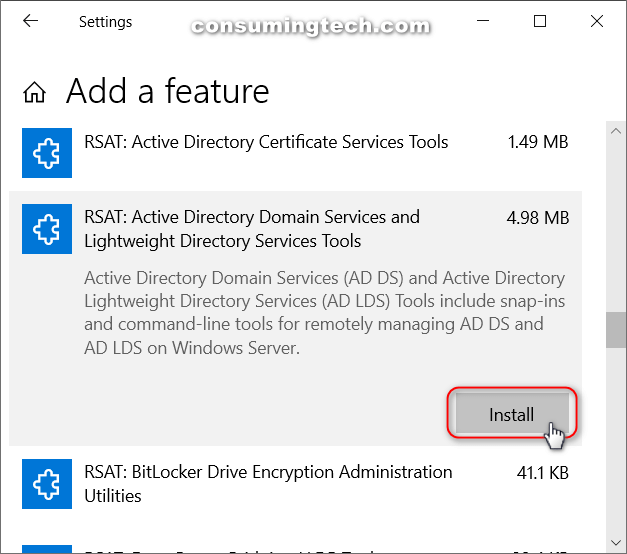Select the Settings window title text
The height and width of the screenshot is (554, 627).
coord(106,22)
